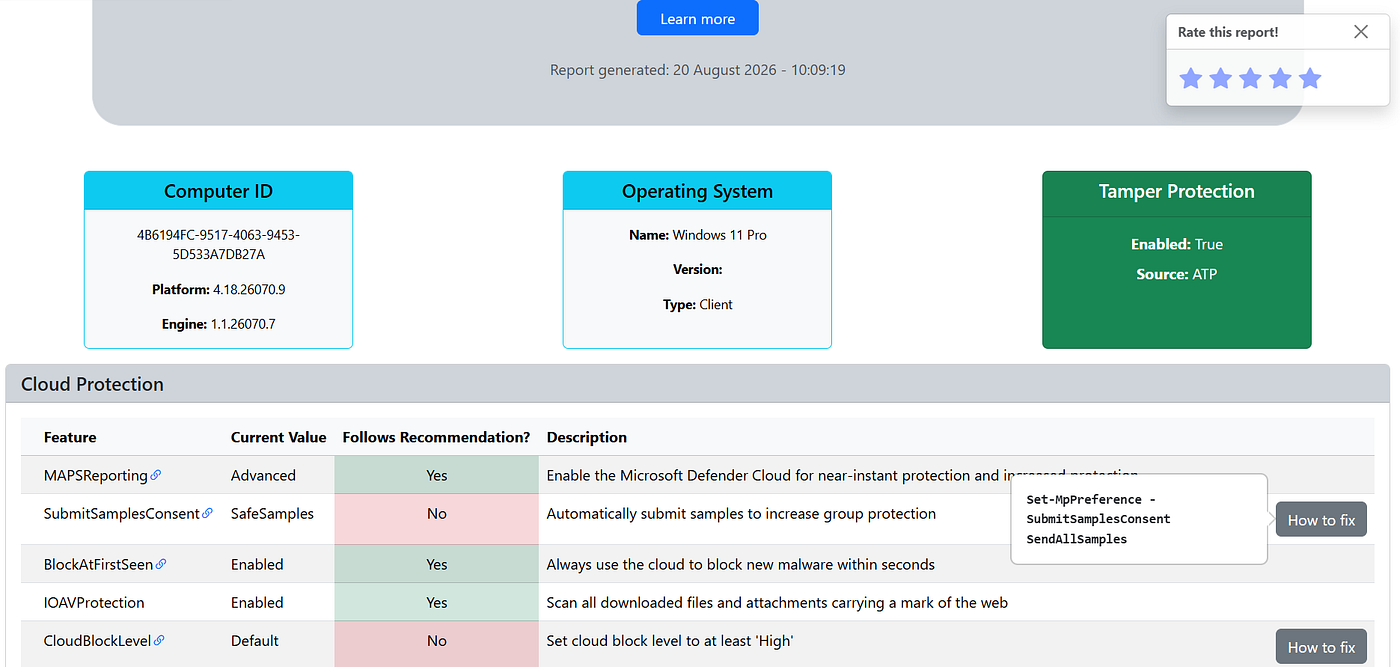Click the Feature column header
The image size is (1400, 667).
(70, 437)
